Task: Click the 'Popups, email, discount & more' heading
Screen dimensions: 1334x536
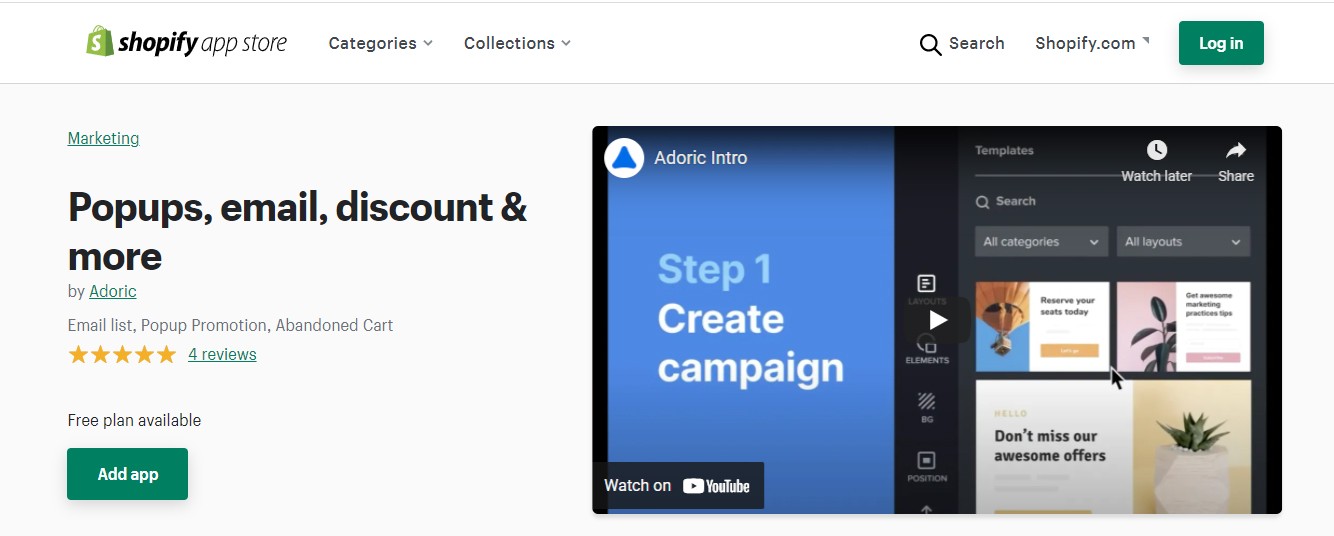Action: click(298, 232)
